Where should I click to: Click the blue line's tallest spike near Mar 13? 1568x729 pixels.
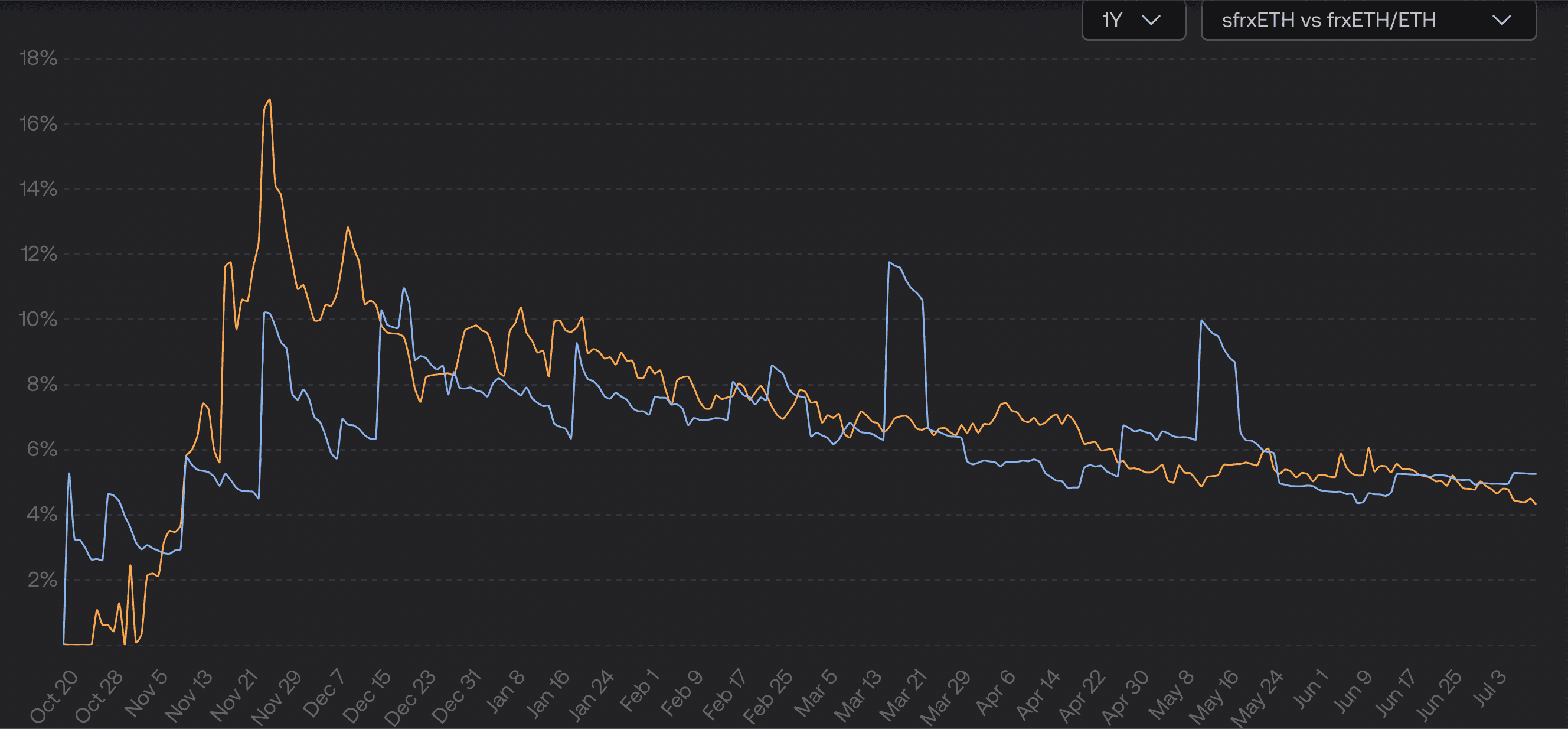point(889,263)
